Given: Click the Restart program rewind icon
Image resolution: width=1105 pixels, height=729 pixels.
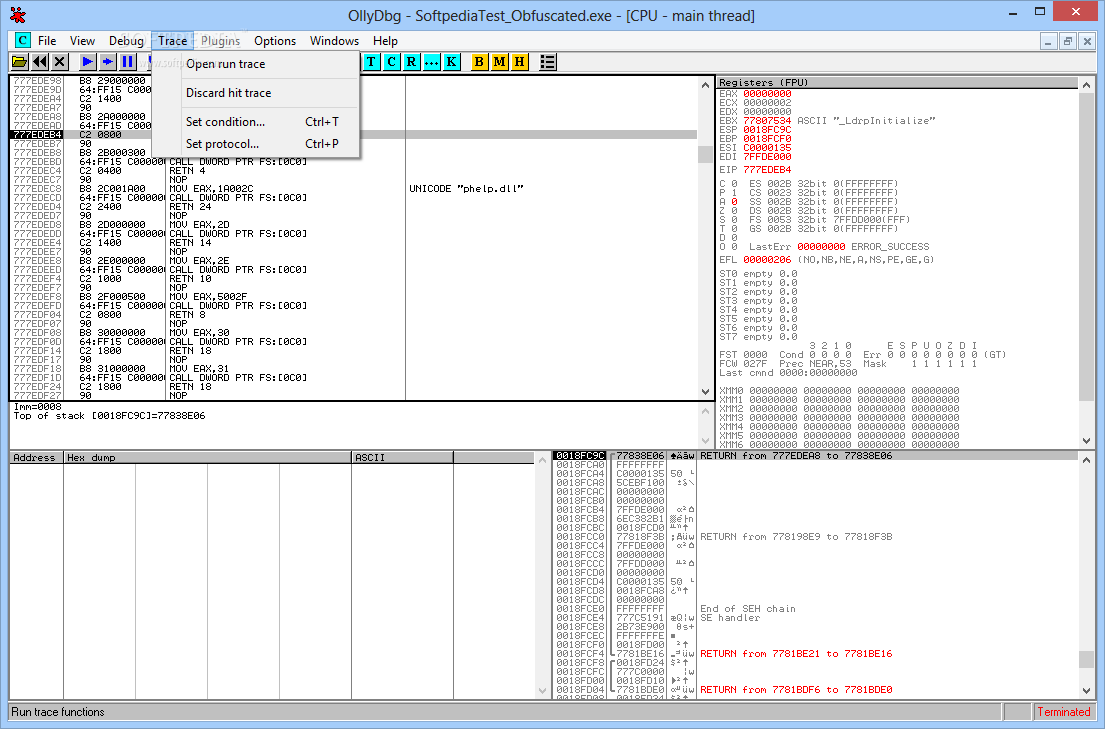Looking at the screenshot, I should (39, 62).
